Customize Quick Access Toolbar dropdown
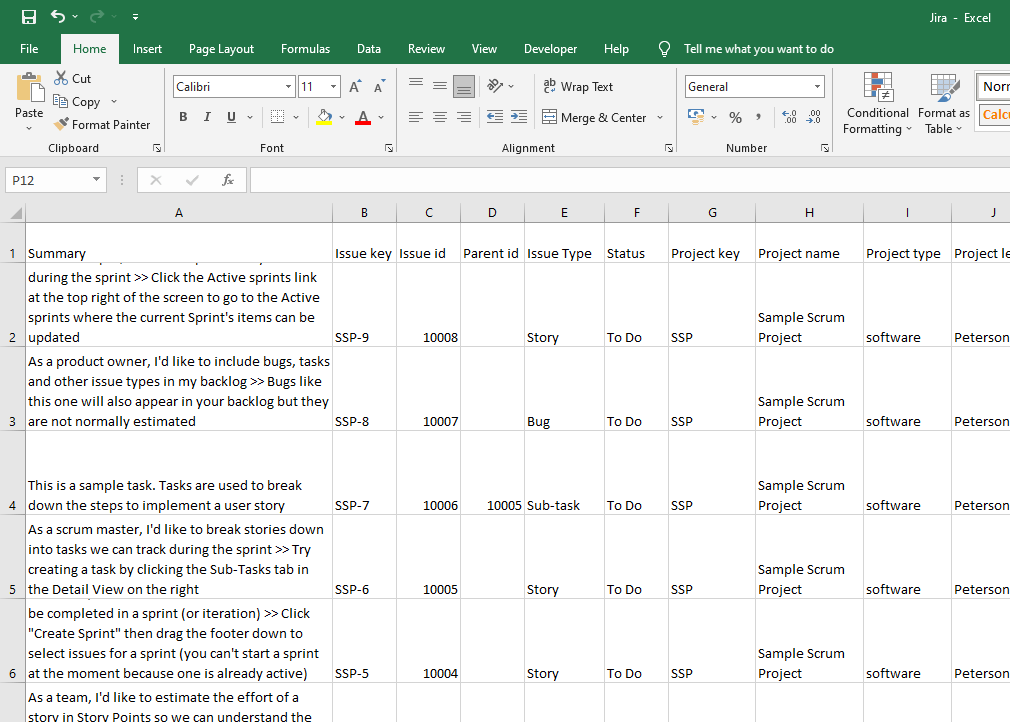Image resolution: width=1010 pixels, height=722 pixels. [135, 17]
